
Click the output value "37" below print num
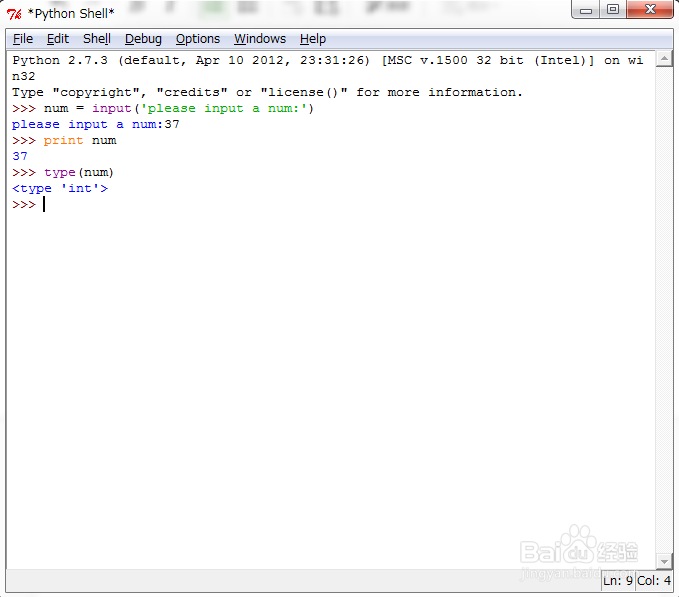click(20, 156)
